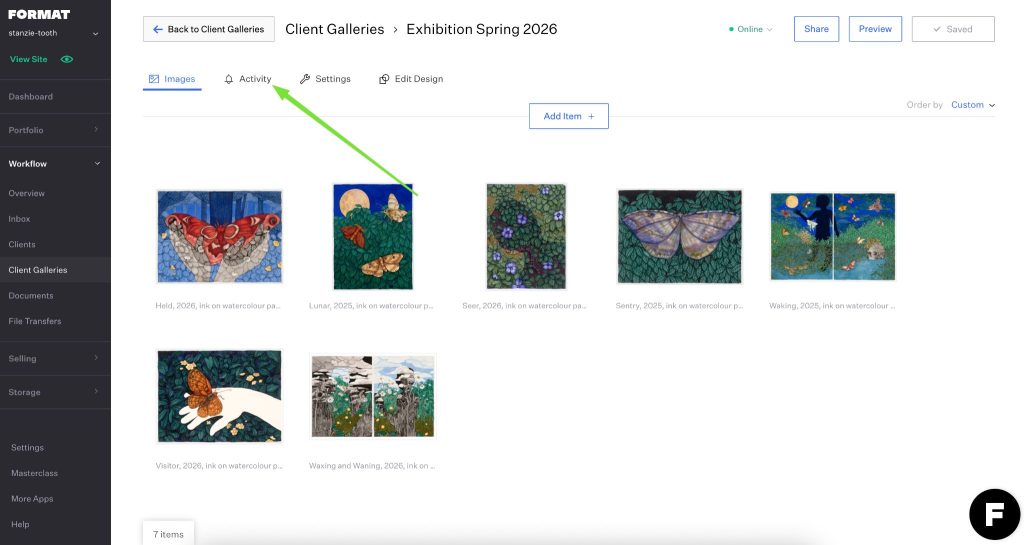The image size is (1024, 545).
Task: Click the eye icon beside View Site
Action: (67, 59)
